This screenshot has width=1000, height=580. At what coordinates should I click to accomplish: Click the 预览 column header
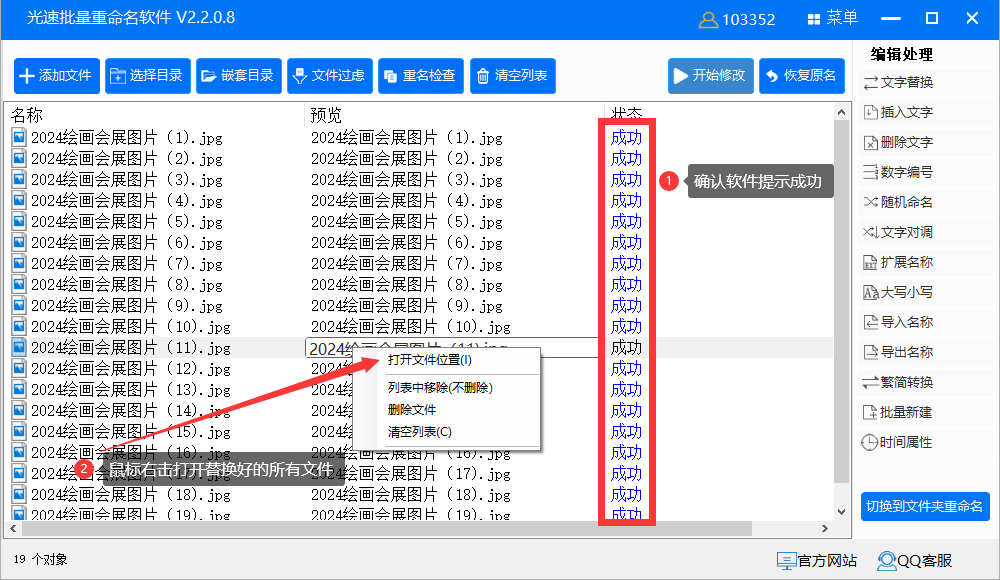pyautogui.click(x=326, y=115)
